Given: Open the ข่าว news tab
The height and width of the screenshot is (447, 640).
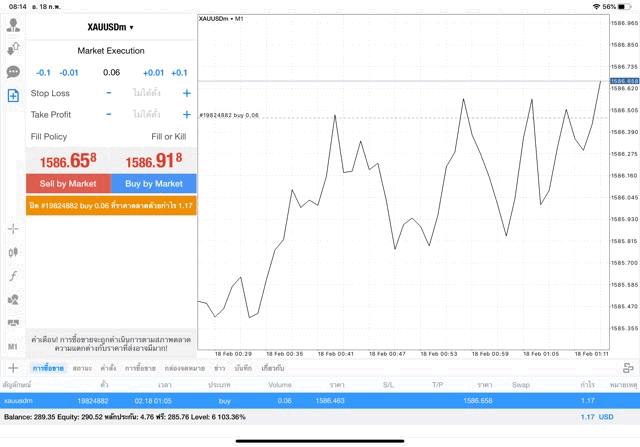Looking at the screenshot, I should pos(220,368).
